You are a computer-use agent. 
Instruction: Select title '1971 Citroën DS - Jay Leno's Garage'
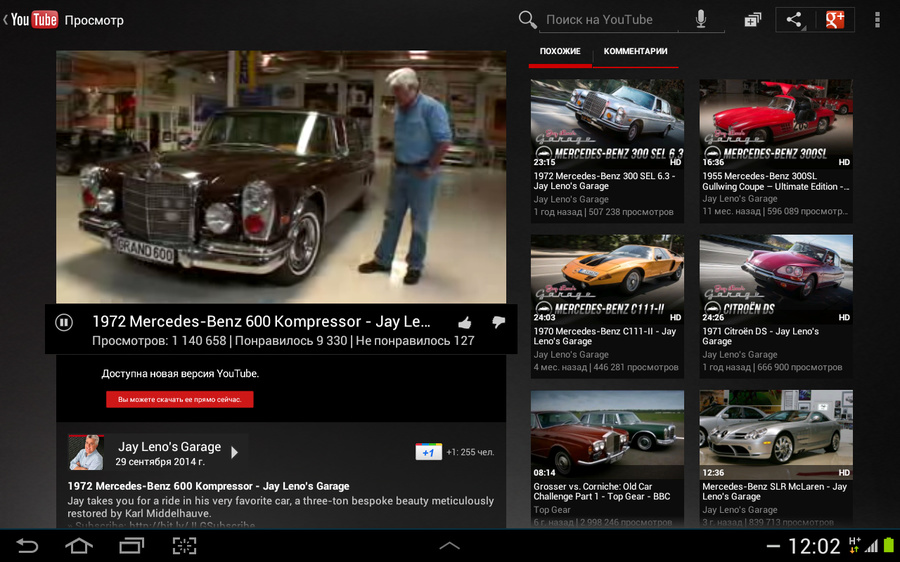(761, 336)
